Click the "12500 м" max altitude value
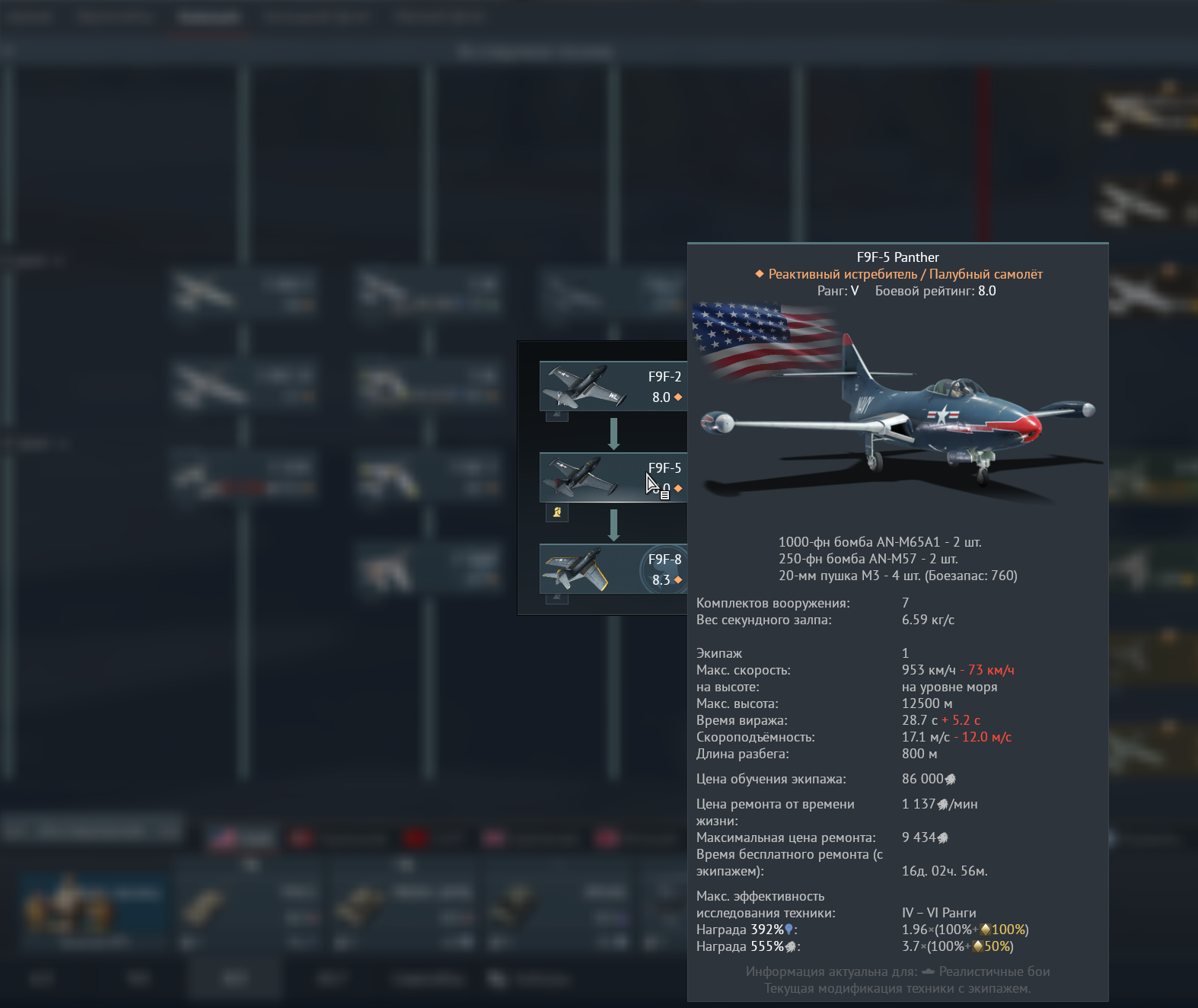The width and height of the screenshot is (1198, 1008). (927, 703)
